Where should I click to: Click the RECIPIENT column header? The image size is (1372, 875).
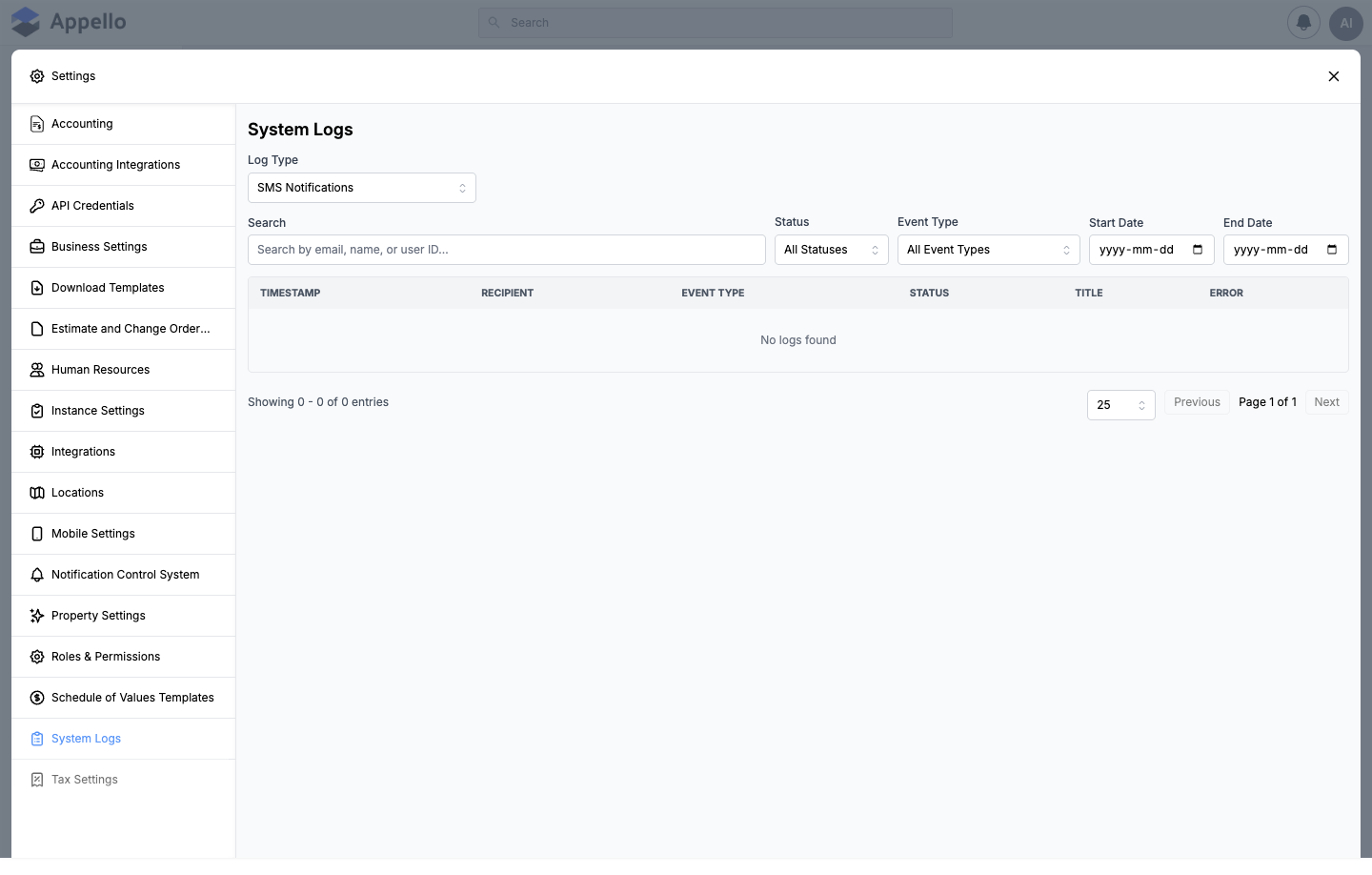pyautogui.click(x=507, y=293)
